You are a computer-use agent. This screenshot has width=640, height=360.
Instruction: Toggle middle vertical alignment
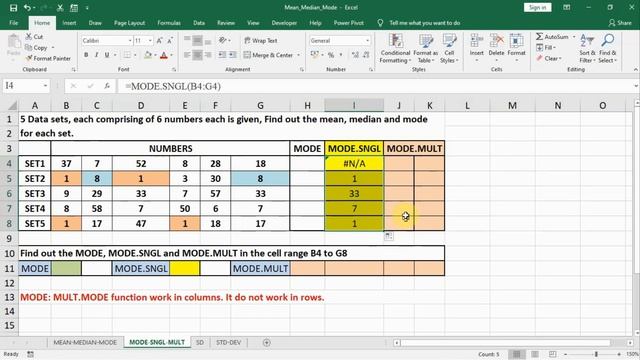(x=197, y=40)
